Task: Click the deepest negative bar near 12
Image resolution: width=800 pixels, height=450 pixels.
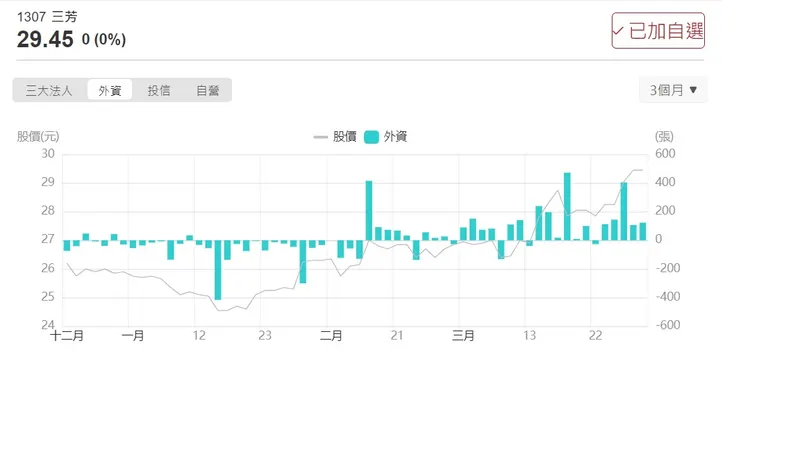Action: pos(218,269)
